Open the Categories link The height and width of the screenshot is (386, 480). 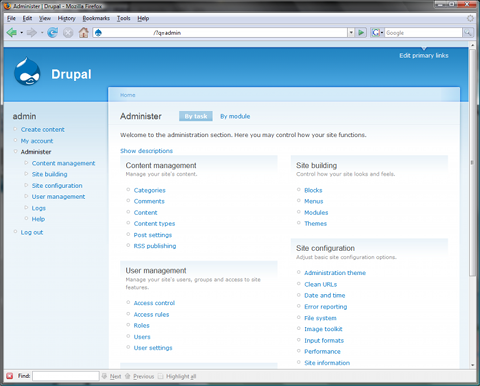pyautogui.click(x=149, y=190)
